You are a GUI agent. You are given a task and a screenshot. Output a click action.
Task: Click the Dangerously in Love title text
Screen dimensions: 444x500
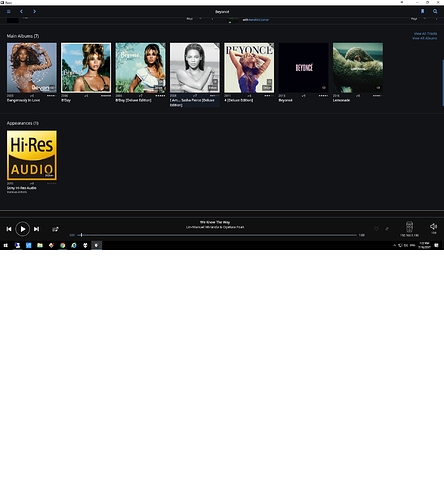[23, 100]
